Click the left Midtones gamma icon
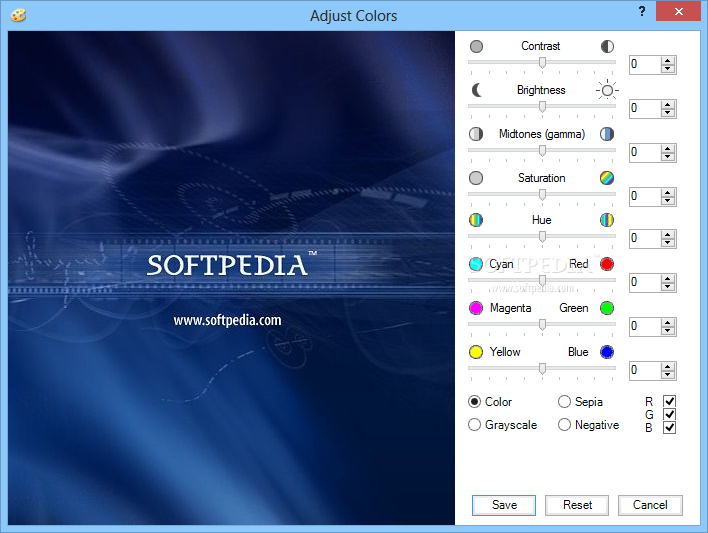This screenshot has height=533, width=708. (x=476, y=134)
